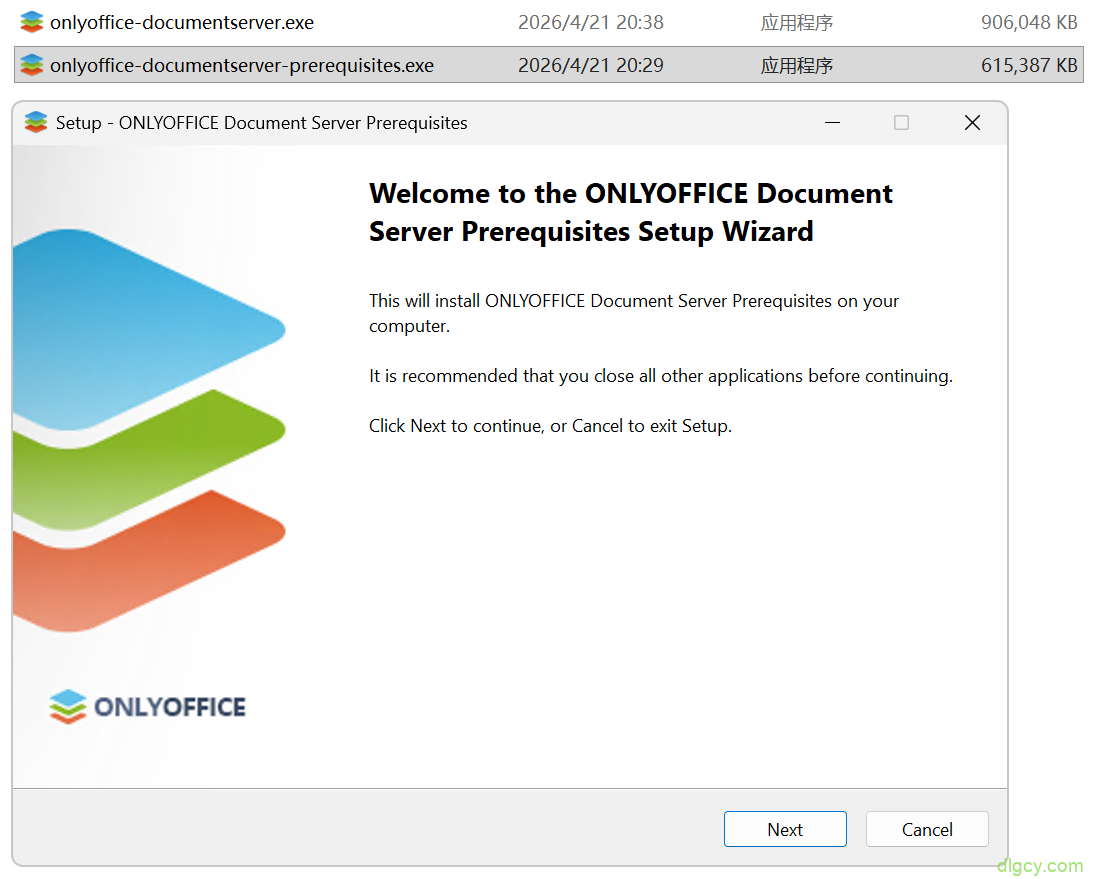Click the 应用程序 type for the prerequisites exe

(x=797, y=65)
